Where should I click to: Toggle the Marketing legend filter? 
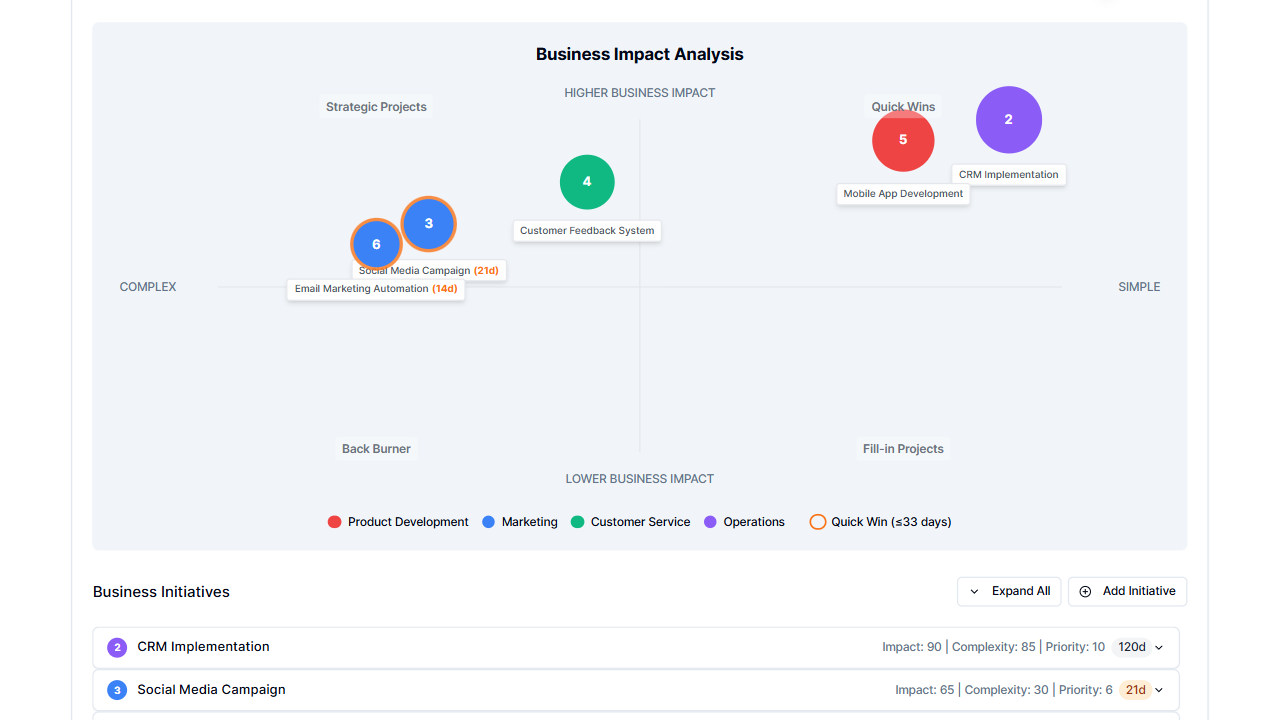520,521
